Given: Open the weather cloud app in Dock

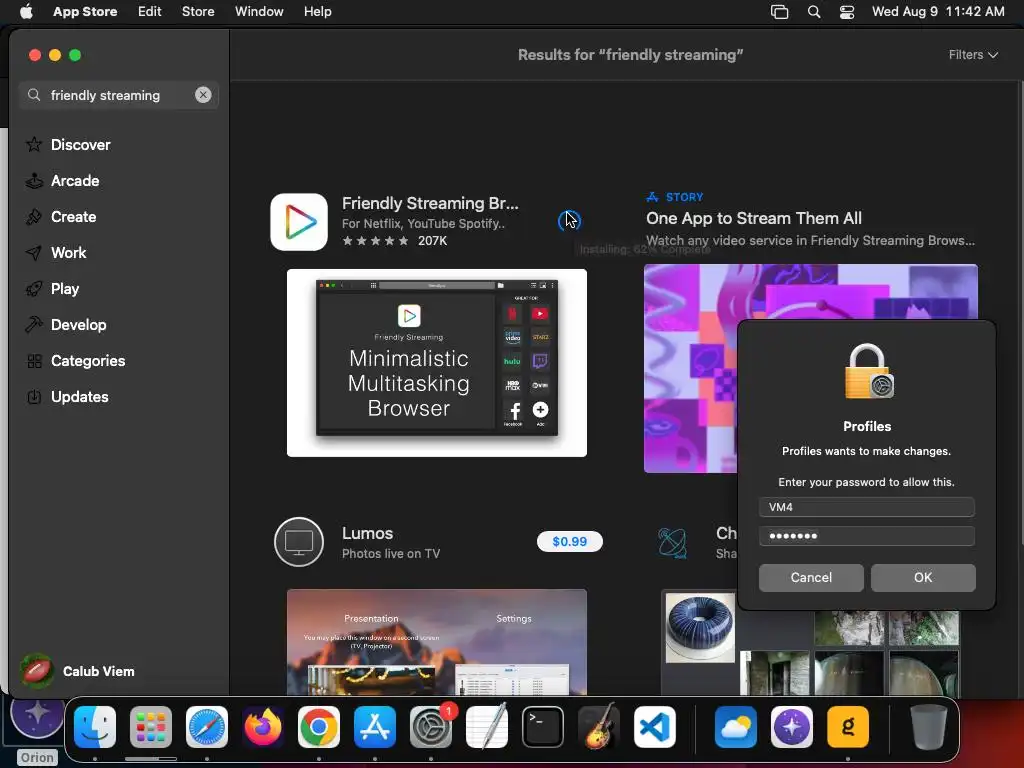Looking at the screenshot, I should coord(736,727).
